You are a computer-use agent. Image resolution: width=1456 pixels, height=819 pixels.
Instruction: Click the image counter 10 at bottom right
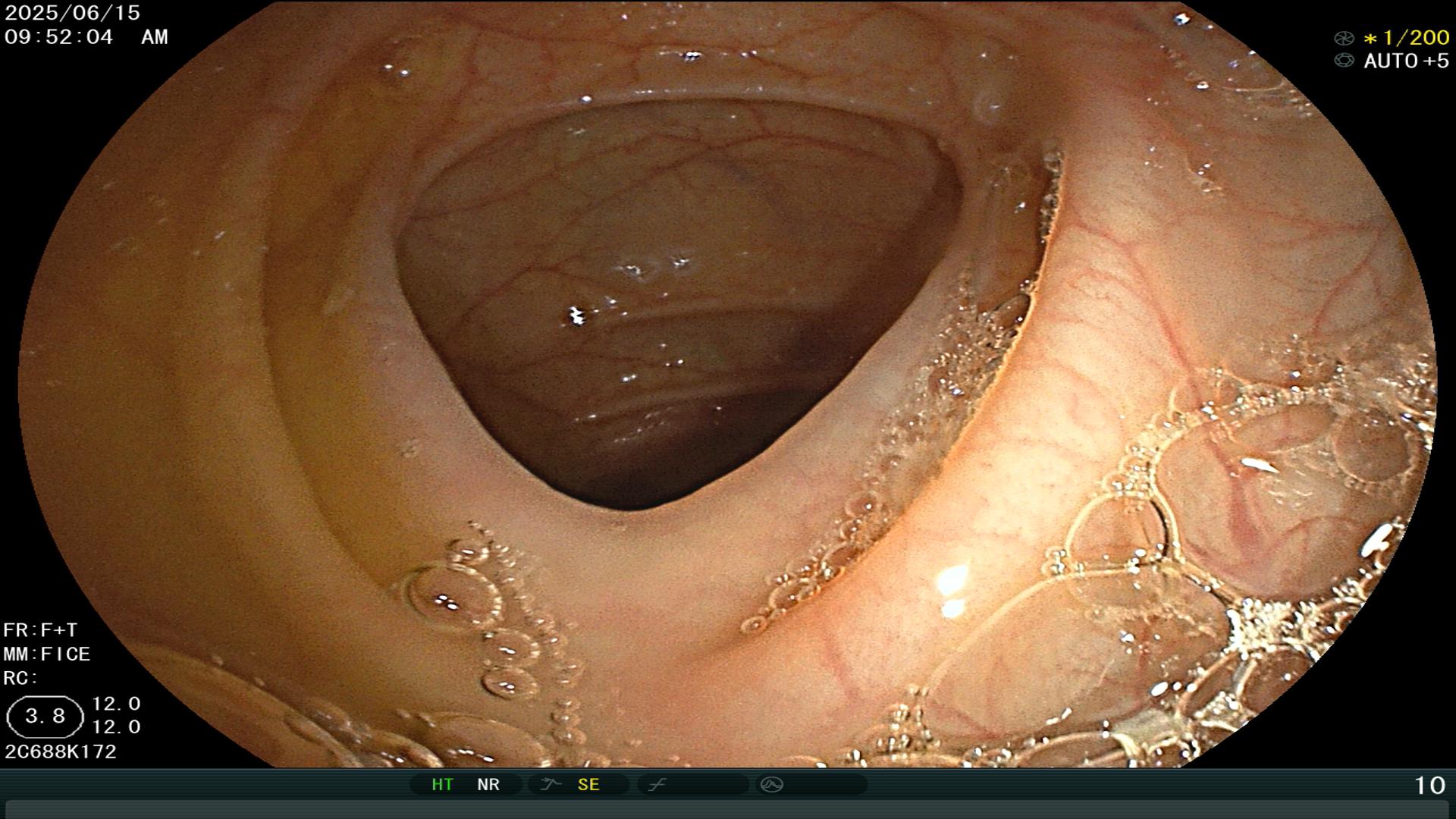[1430, 786]
